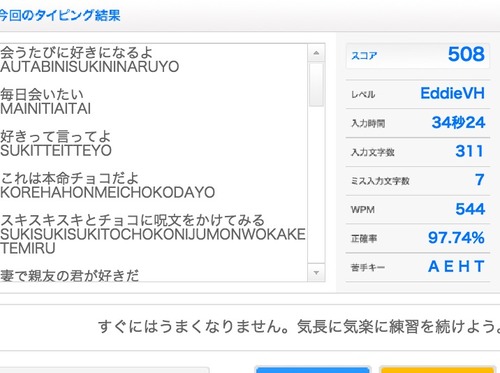Click the scroll down arrow in results list
Viewport: 500px width, 373px height.
tap(316, 273)
